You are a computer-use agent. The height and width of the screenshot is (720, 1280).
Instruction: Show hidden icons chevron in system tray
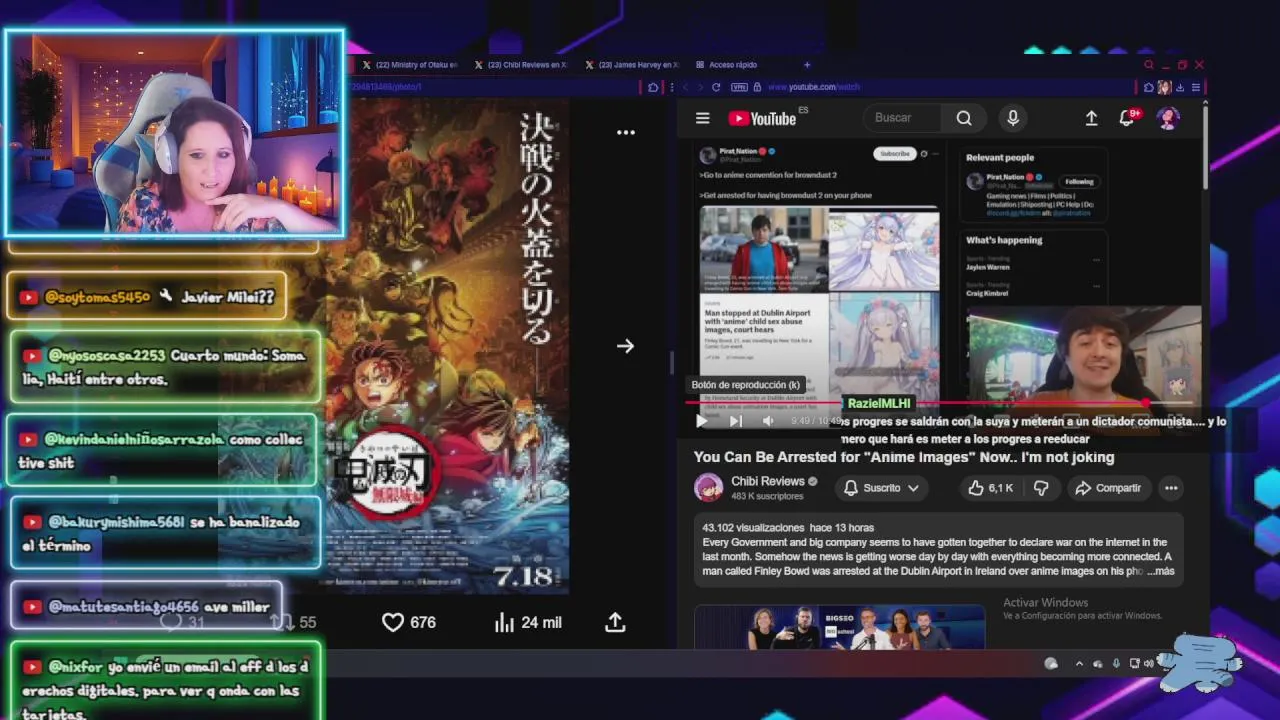point(1079,663)
